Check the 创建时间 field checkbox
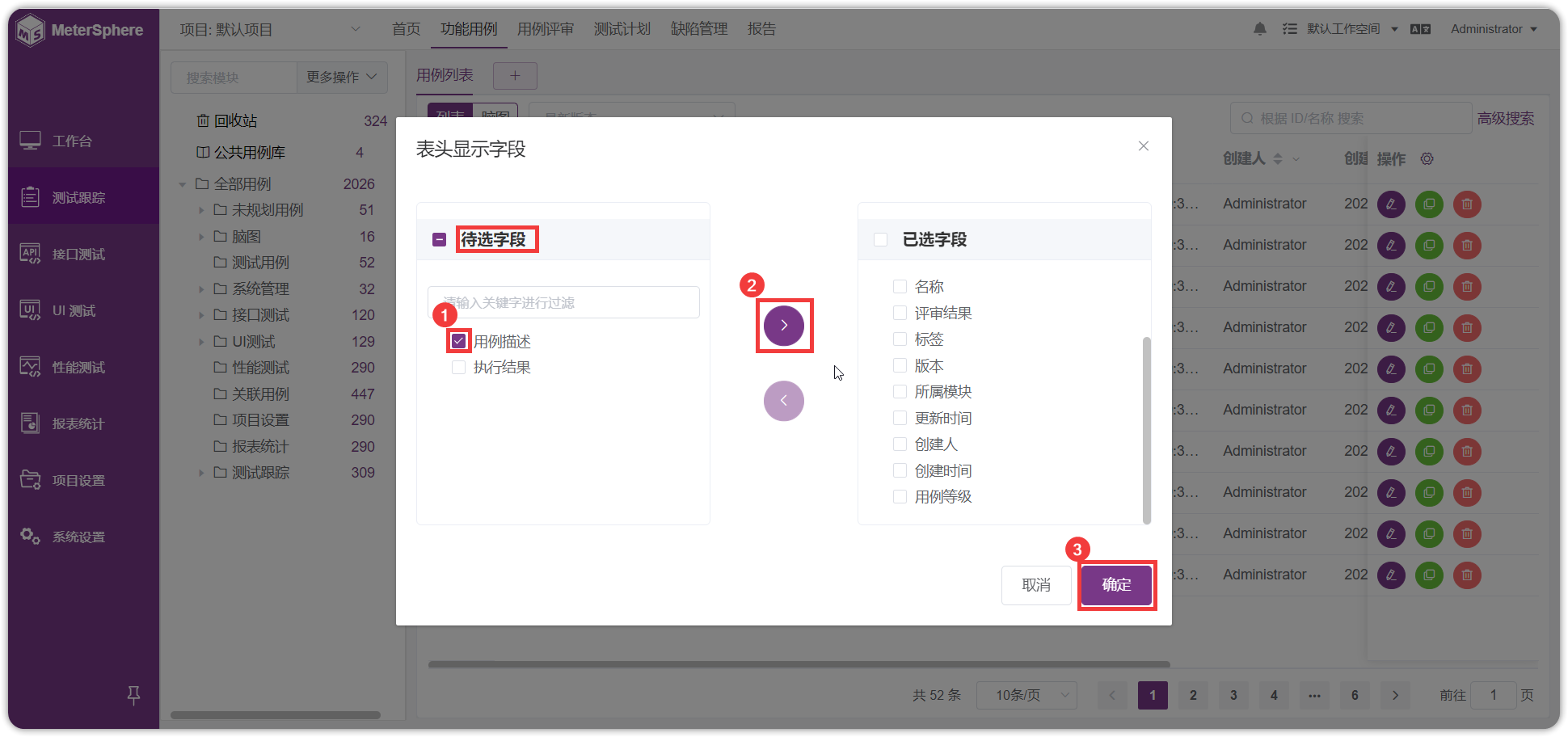Image resolution: width=1568 pixels, height=737 pixels. (x=900, y=470)
